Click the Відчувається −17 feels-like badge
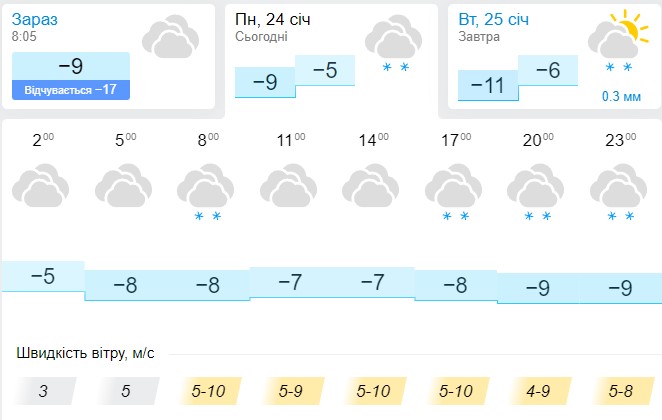Viewport: 662px width, 420px height. click(71, 90)
